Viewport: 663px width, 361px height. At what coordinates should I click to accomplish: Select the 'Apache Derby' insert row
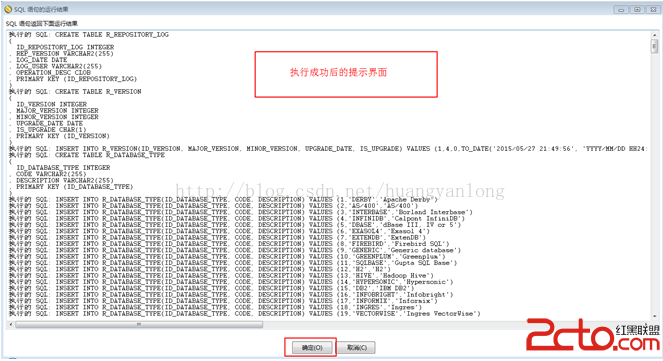(x=224, y=200)
